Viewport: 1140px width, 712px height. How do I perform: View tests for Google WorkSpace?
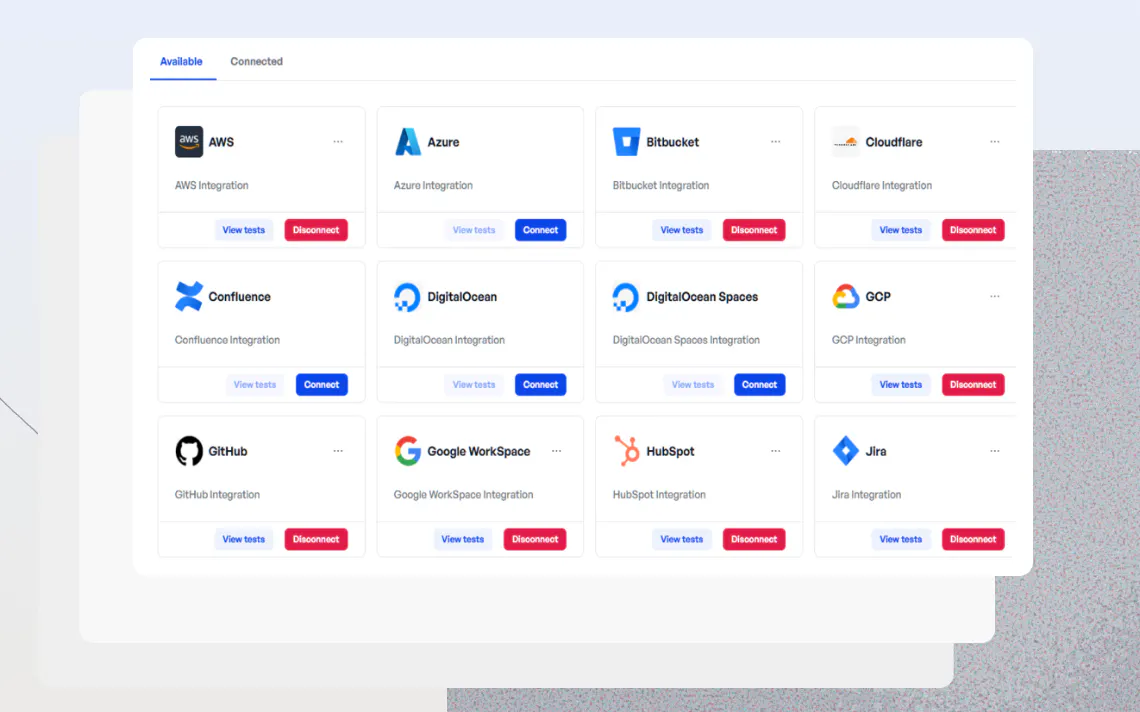coord(462,540)
